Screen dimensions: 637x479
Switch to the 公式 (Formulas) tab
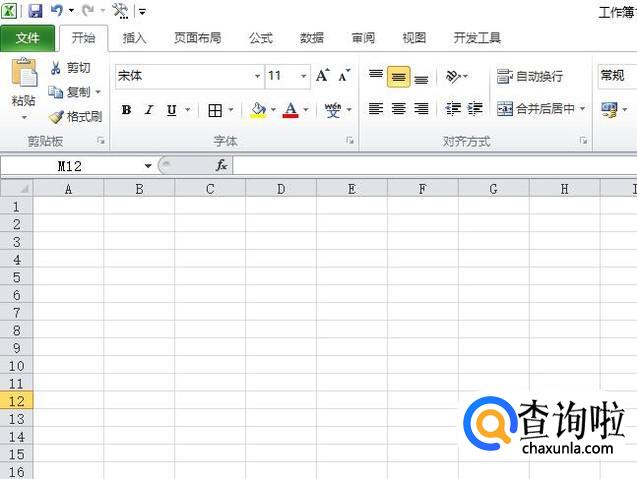(261, 38)
